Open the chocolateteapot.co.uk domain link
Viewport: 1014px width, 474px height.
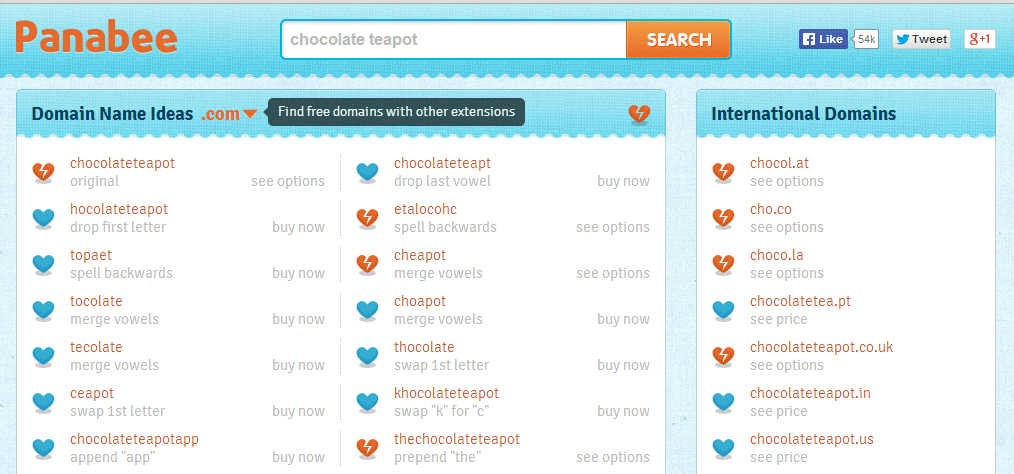click(821, 347)
